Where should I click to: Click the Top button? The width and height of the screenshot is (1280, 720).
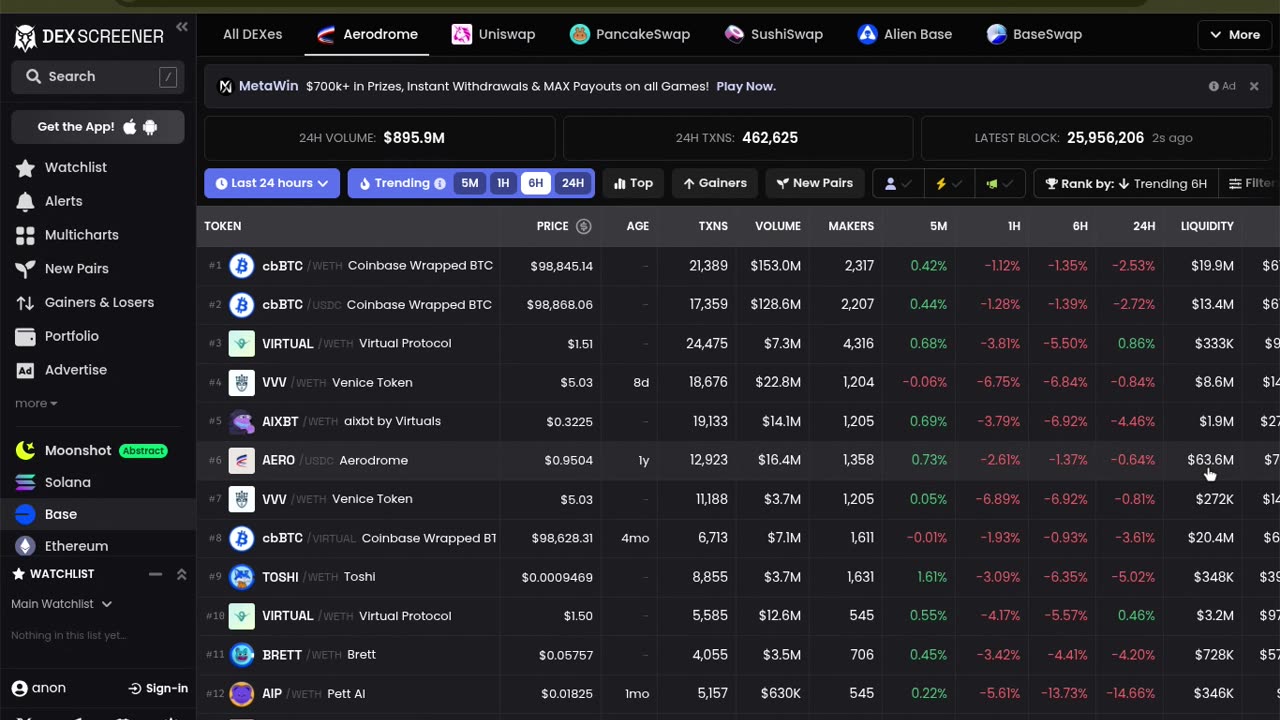[633, 183]
